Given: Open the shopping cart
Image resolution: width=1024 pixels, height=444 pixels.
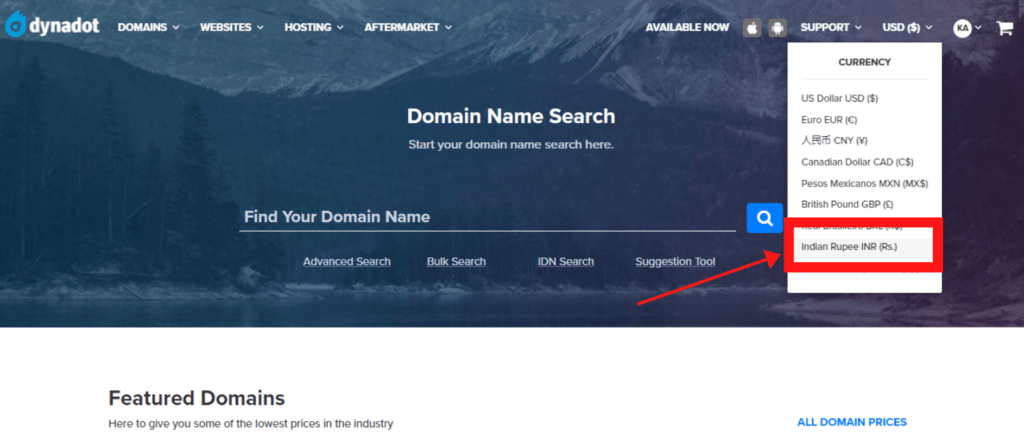Looking at the screenshot, I should coord(1004,28).
